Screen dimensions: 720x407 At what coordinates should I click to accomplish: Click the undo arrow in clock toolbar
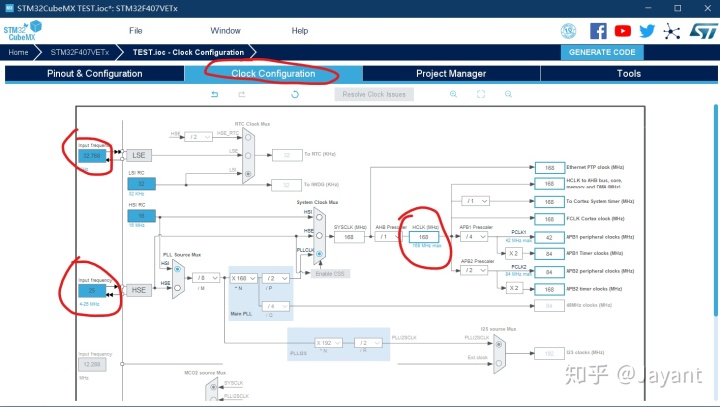pos(214,94)
